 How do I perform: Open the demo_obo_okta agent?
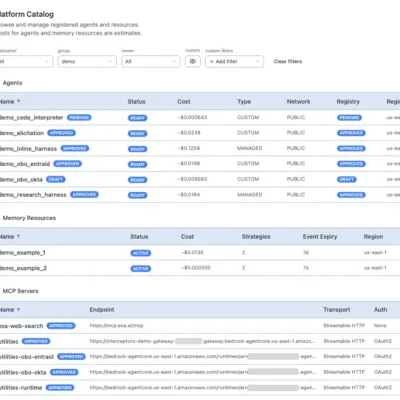click(21, 180)
